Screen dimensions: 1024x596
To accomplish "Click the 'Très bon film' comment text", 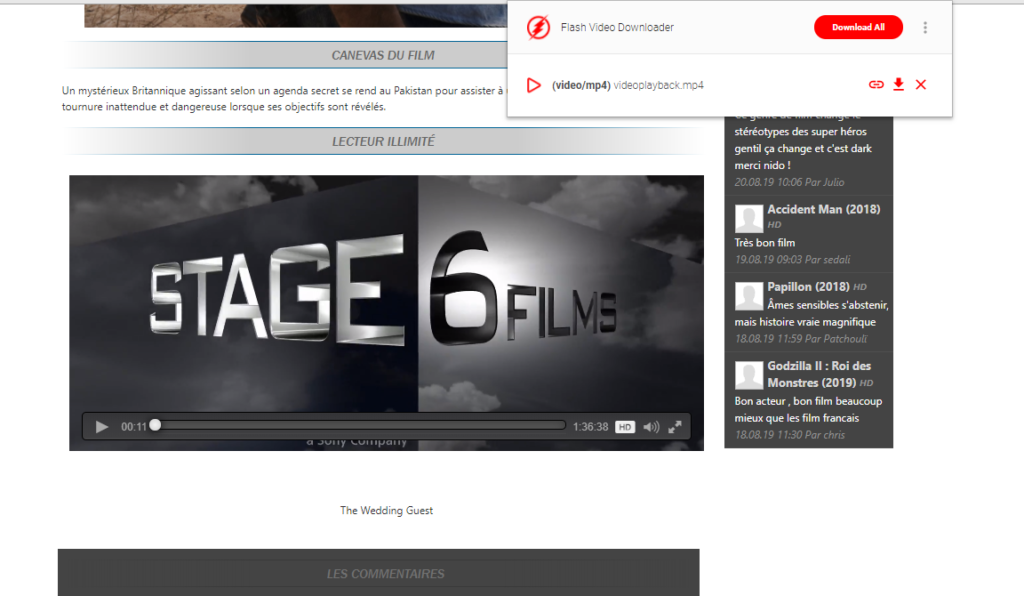I will point(765,243).
